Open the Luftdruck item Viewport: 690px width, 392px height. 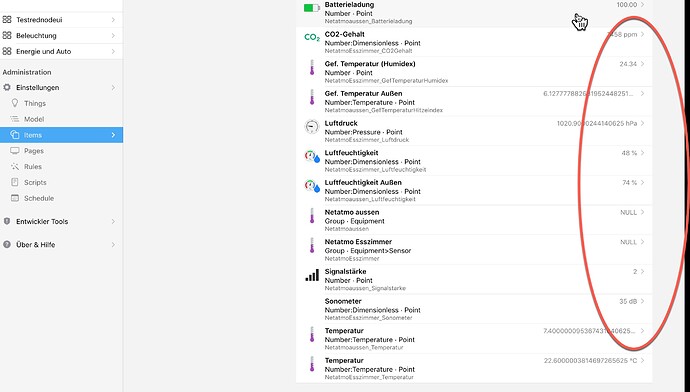pos(474,131)
